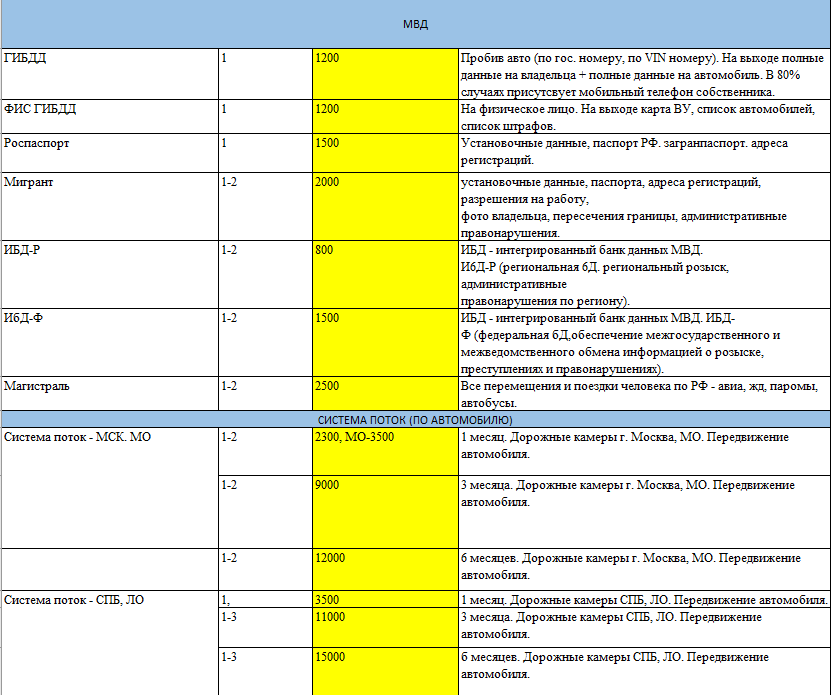Click the На физическое лицо description
This screenshot has width=831, height=695.
[x=644, y=117]
